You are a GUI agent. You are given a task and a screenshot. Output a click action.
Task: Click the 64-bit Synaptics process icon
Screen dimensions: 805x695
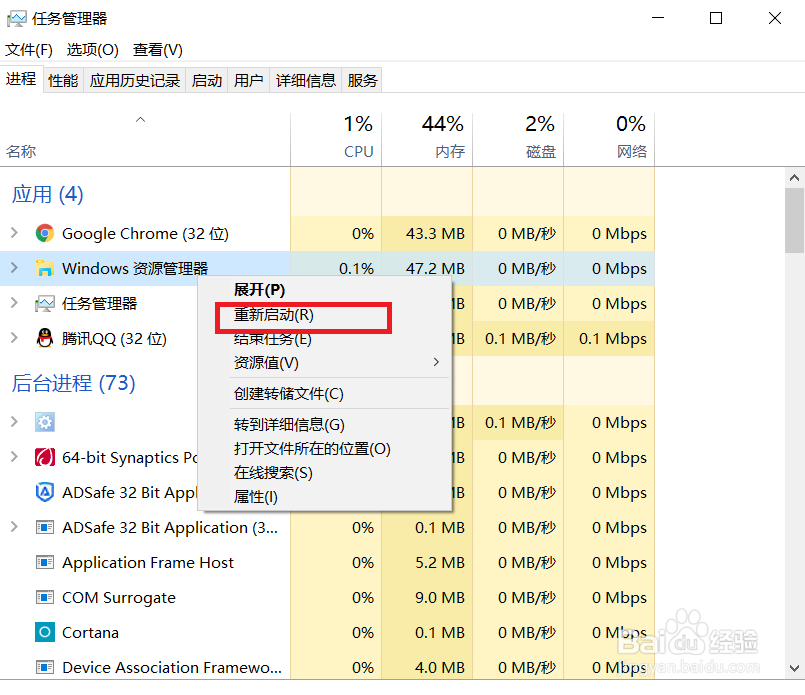(x=45, y=458)
